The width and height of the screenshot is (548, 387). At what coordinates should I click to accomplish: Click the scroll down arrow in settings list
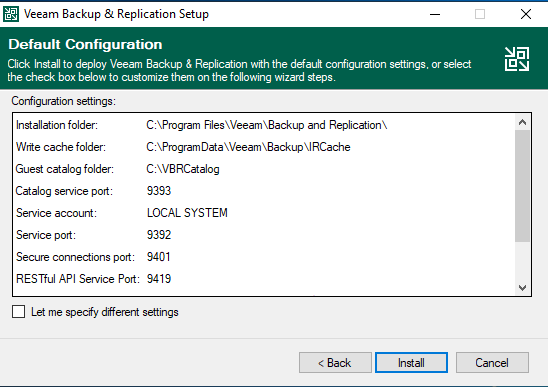522,288
